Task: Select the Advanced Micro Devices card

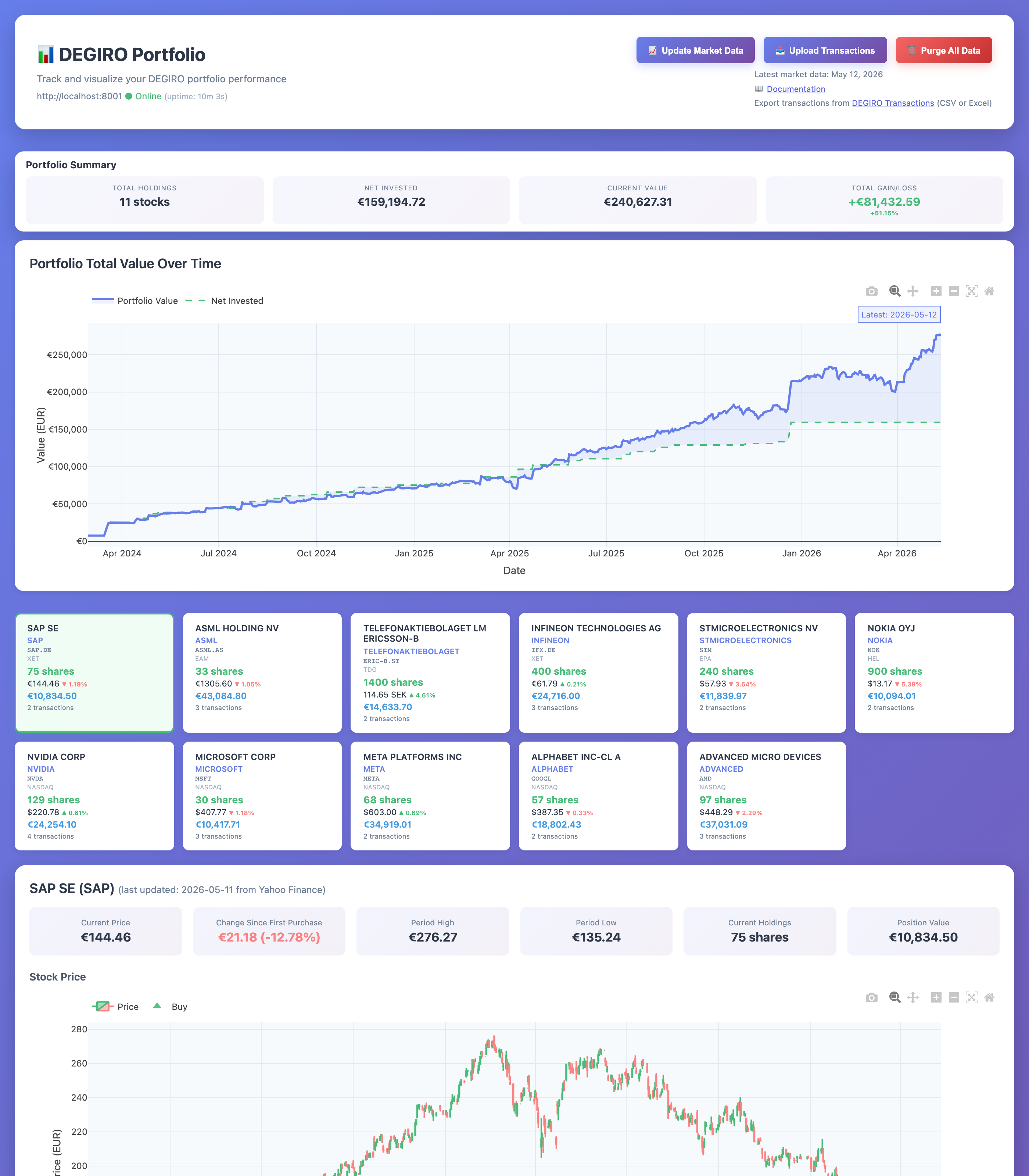Action: pyautogui.click(x=766, y=796)
